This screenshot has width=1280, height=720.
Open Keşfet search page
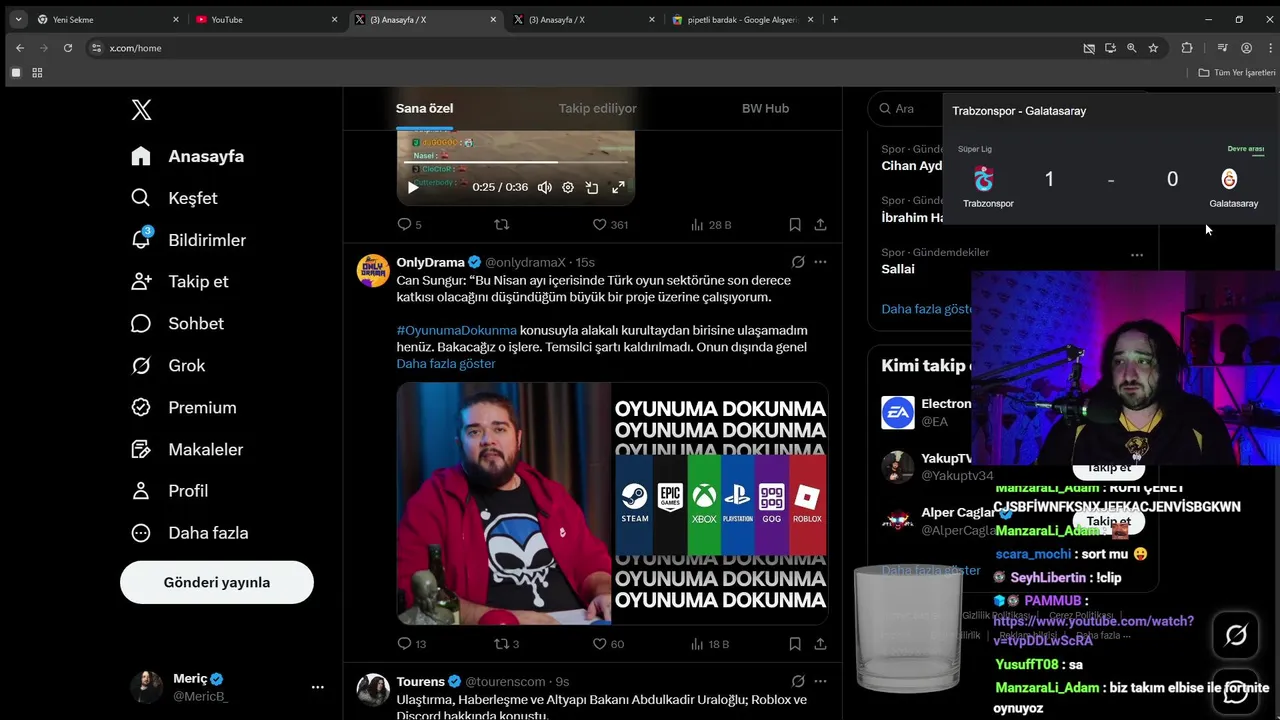pos(174,198)
